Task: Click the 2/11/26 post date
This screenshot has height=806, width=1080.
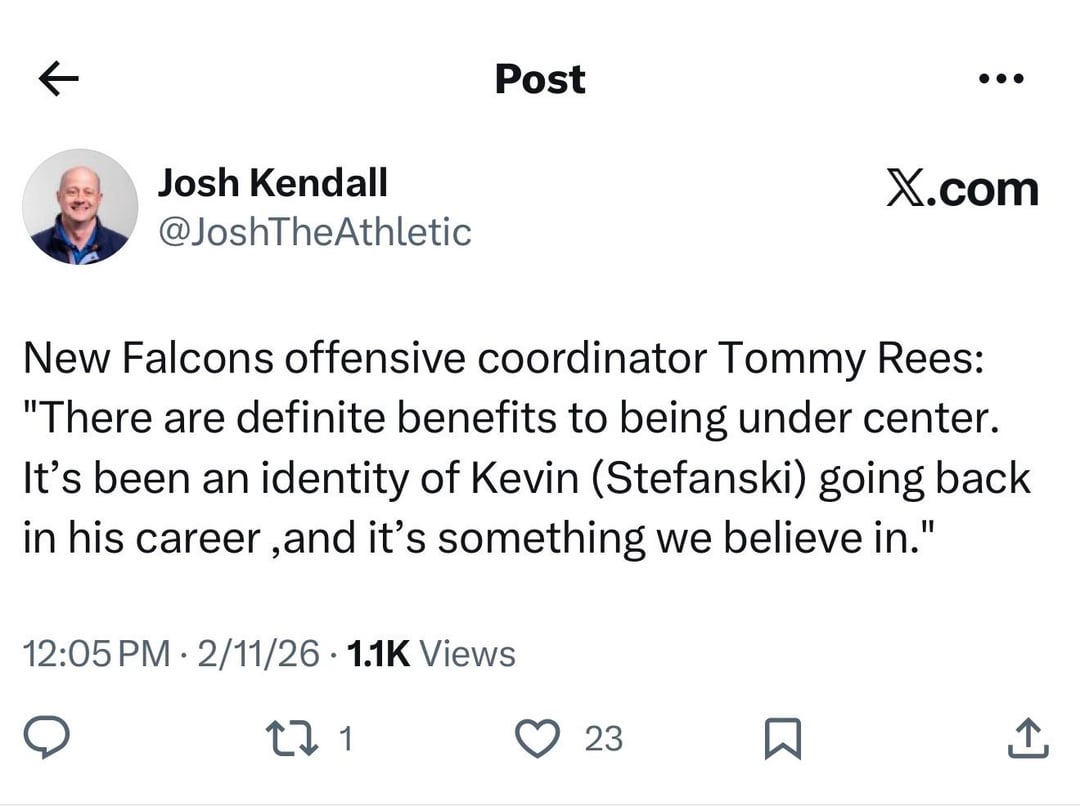Action: 259,654
